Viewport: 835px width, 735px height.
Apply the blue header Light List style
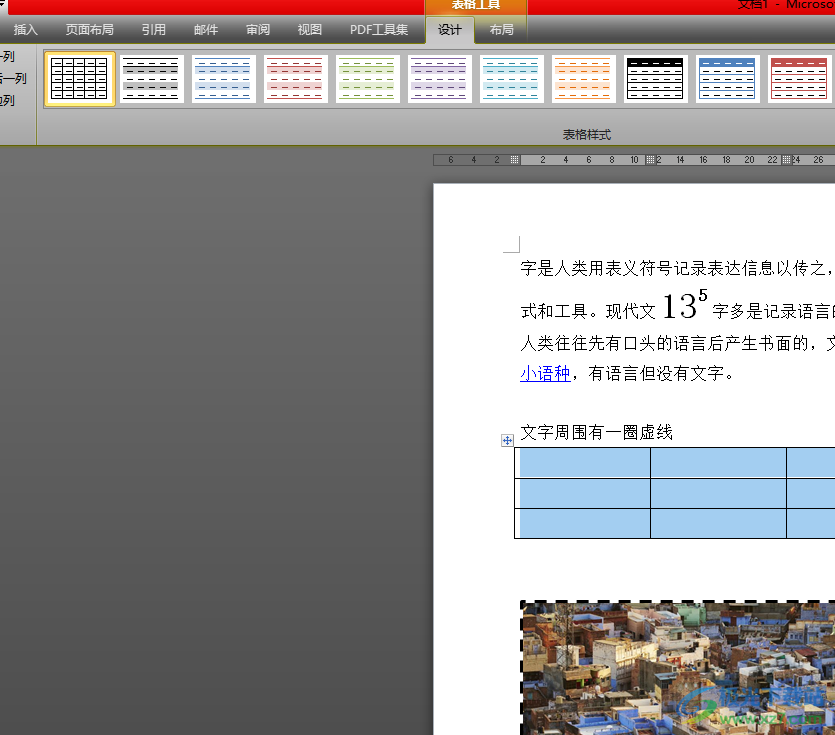727,79
